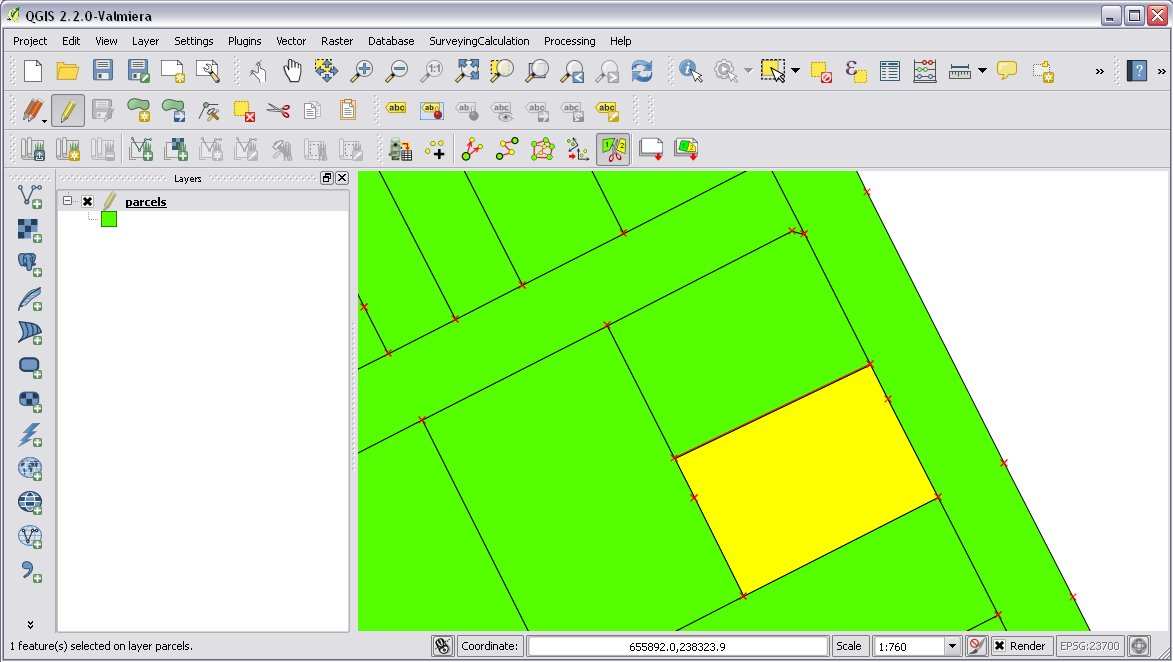
Task: Open the SurveyingCalculation menu
Action: tap(479, 41)
